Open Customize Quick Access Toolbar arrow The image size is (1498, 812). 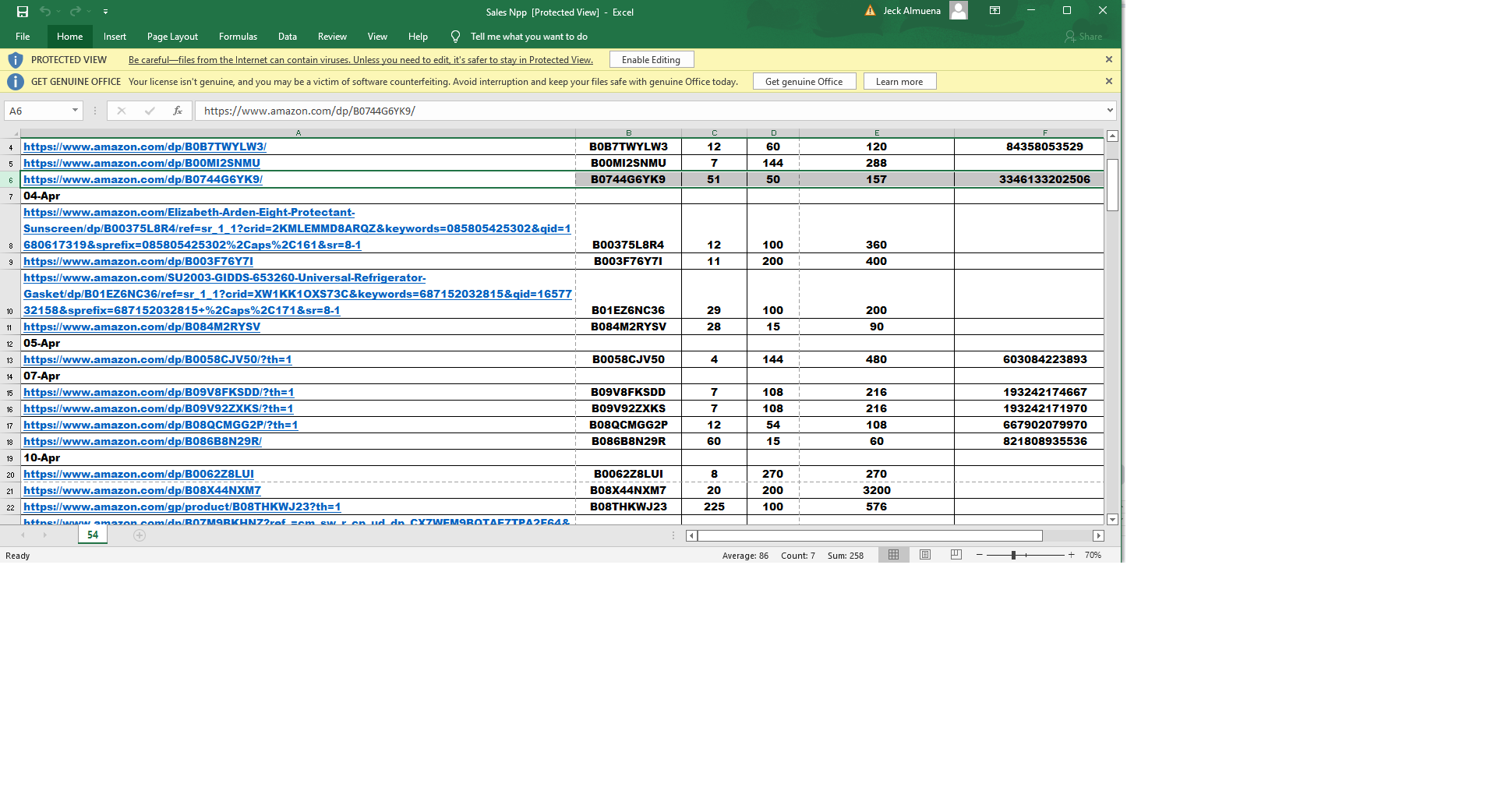[x=105, y=12]
